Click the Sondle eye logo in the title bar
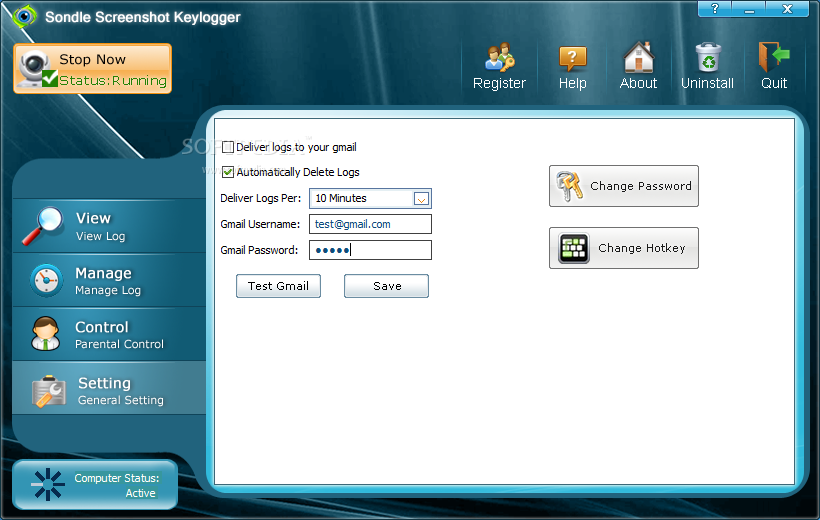The height and width of the screenshot is (520, 820). point(25,16)
